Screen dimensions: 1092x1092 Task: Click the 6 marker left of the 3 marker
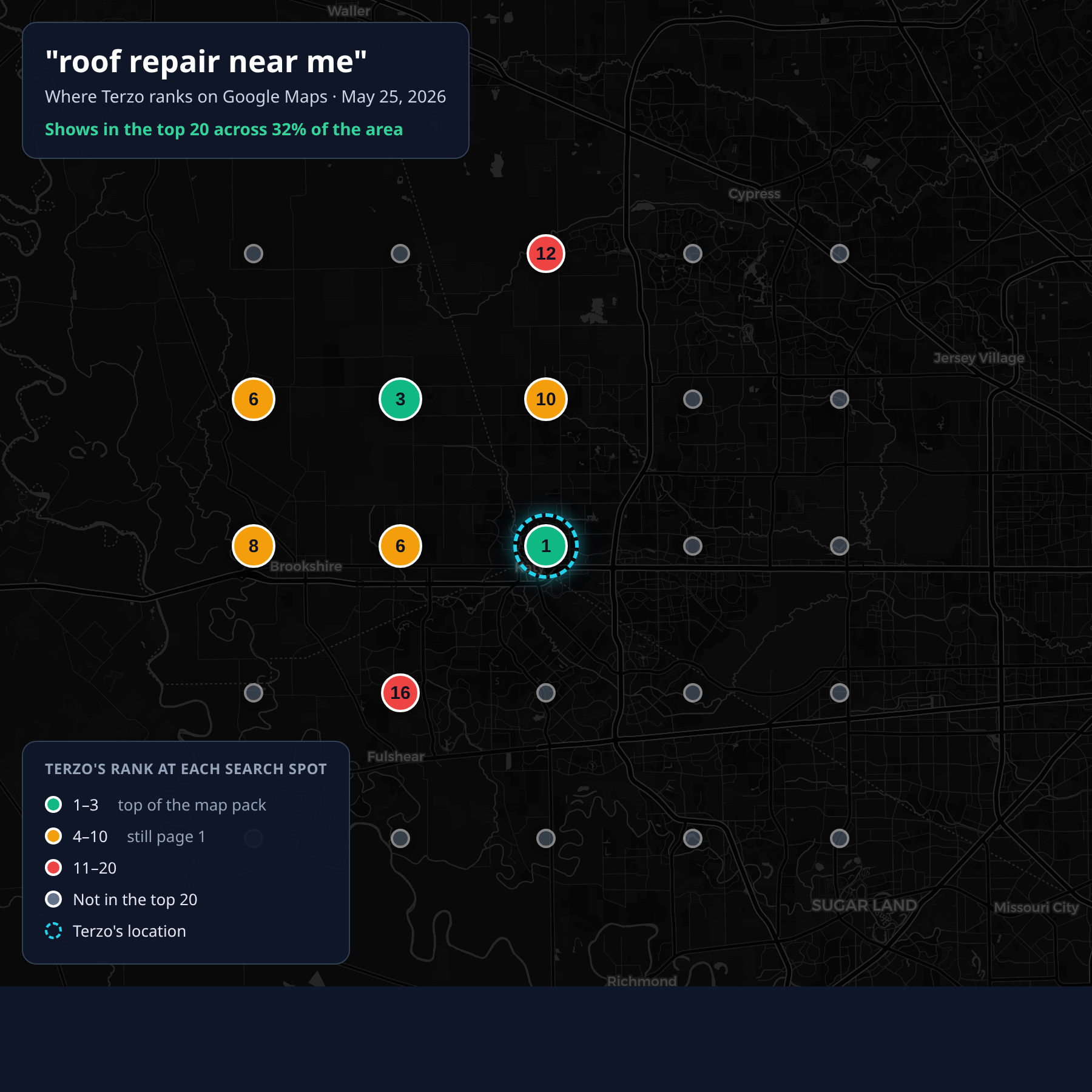point(254,399)
